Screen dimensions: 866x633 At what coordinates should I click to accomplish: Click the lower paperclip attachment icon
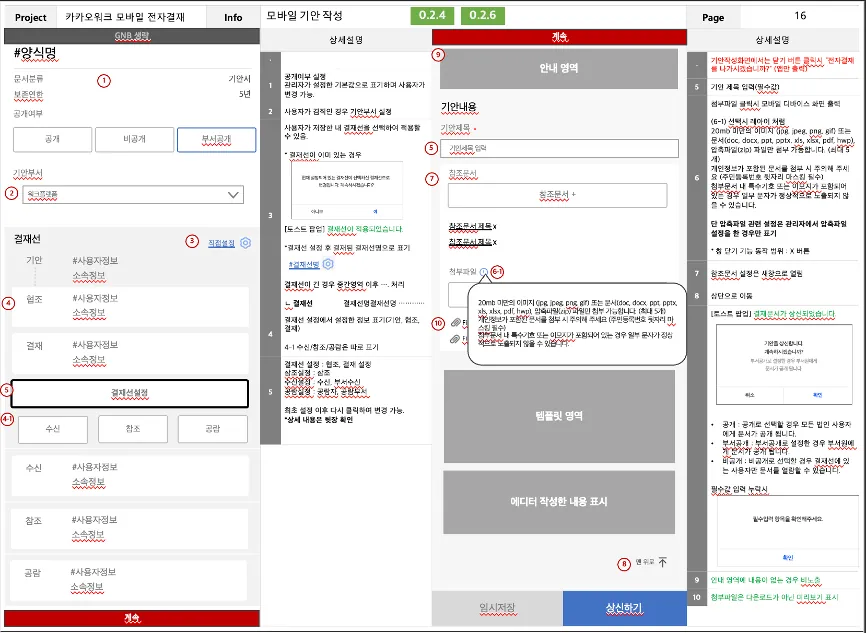tap(456, 339)
